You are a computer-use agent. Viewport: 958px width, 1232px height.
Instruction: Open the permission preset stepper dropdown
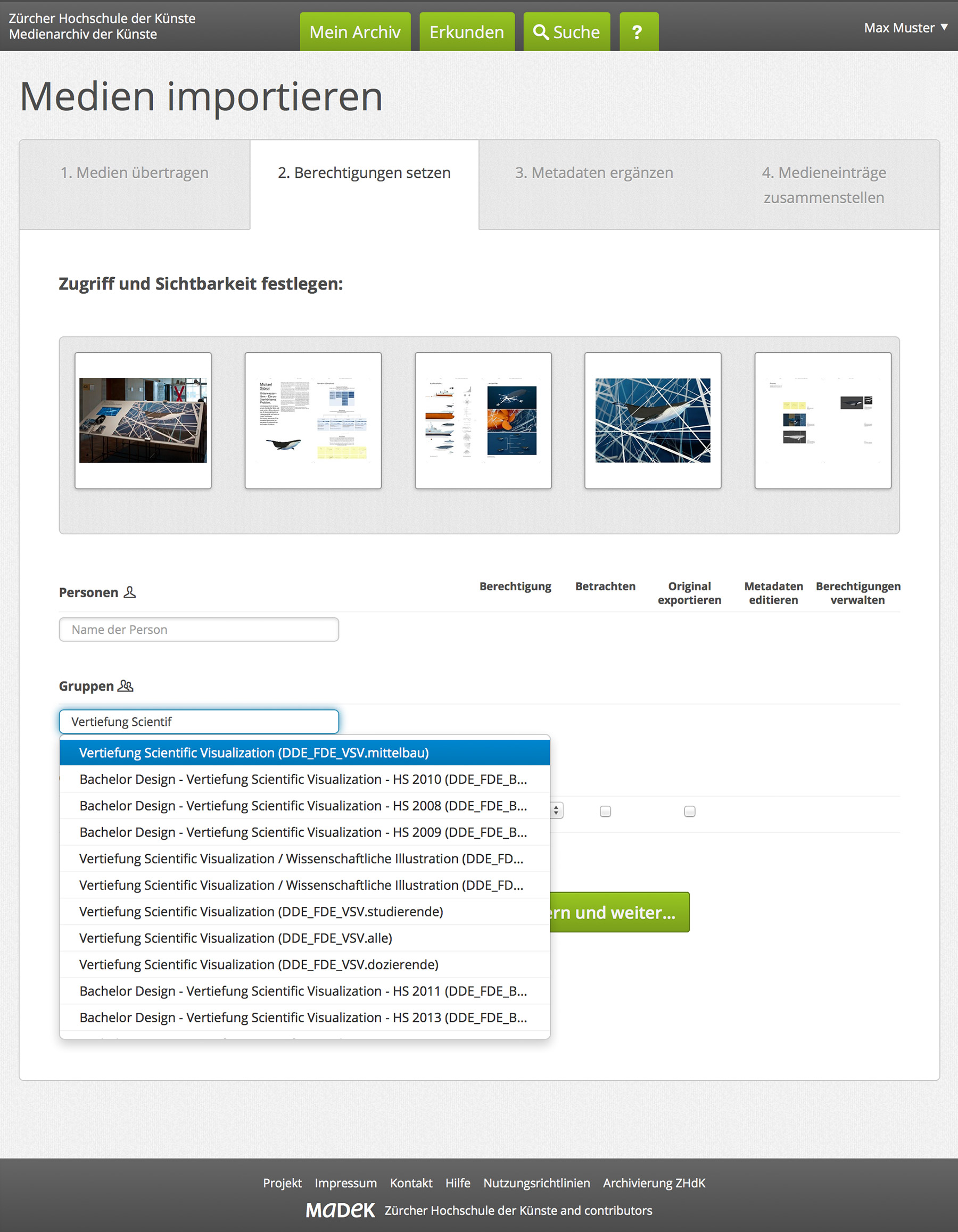click(x=556, y=811)
